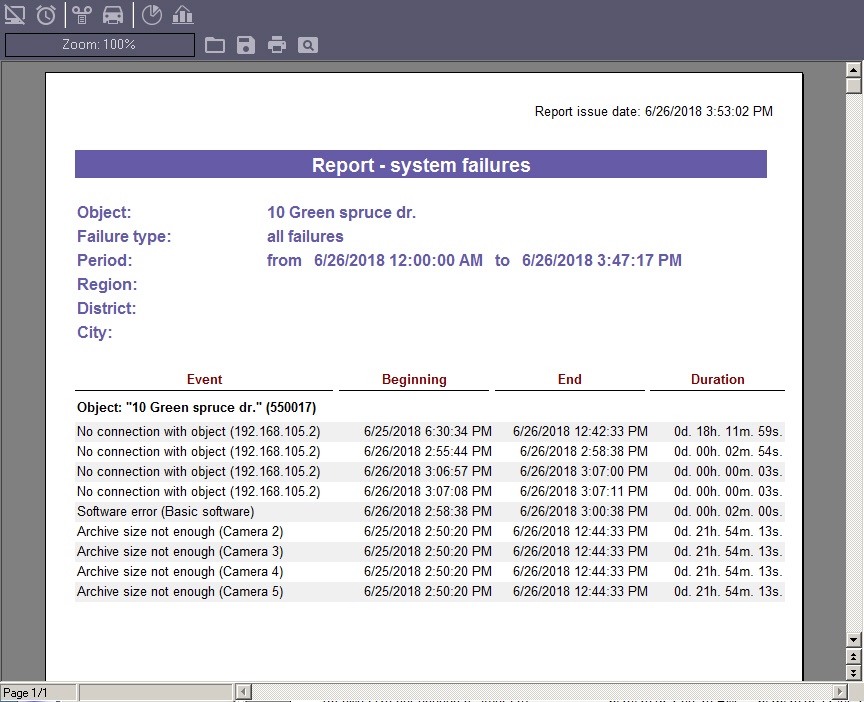Click the crossed-out monitor failures report icon
The height and width of the screenshot is (702, 864).
(16, 15)
